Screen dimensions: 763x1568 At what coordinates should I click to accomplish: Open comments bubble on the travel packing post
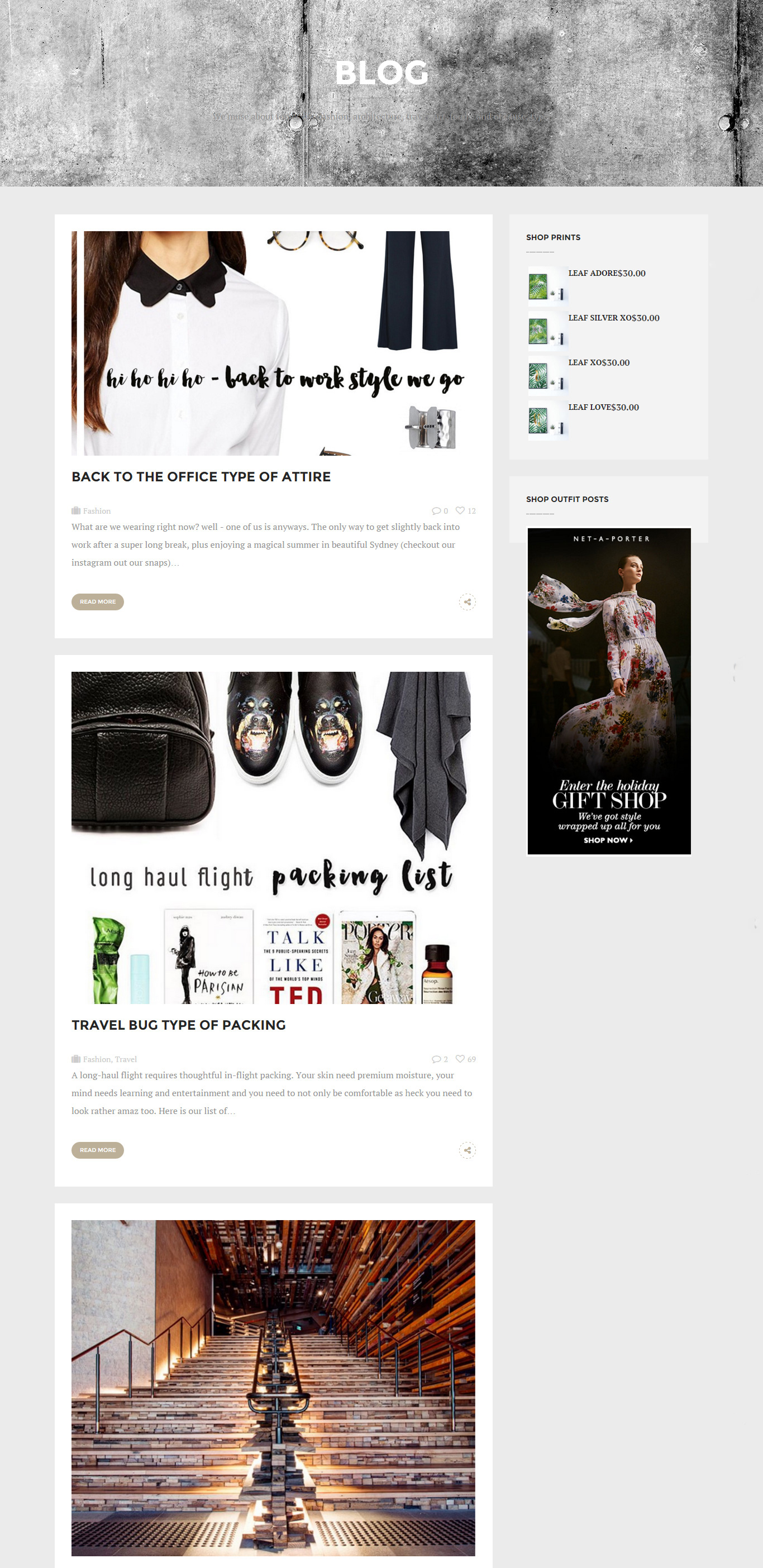tap(436, 1059)
